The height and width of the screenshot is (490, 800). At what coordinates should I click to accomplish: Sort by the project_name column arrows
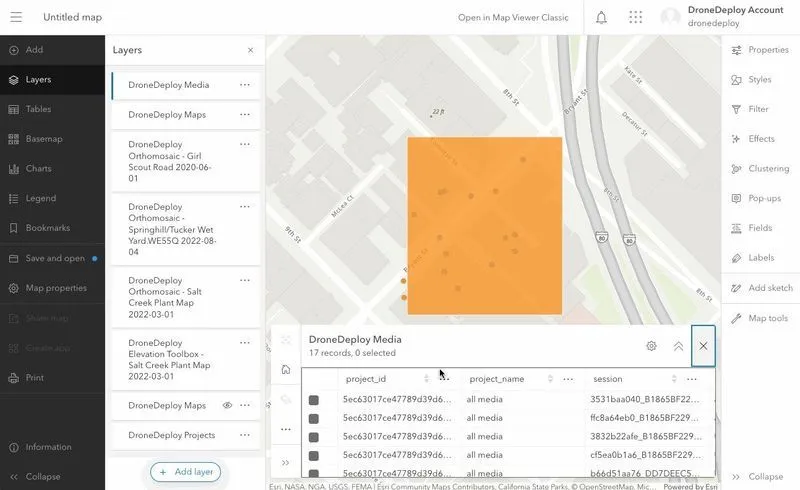550,379
